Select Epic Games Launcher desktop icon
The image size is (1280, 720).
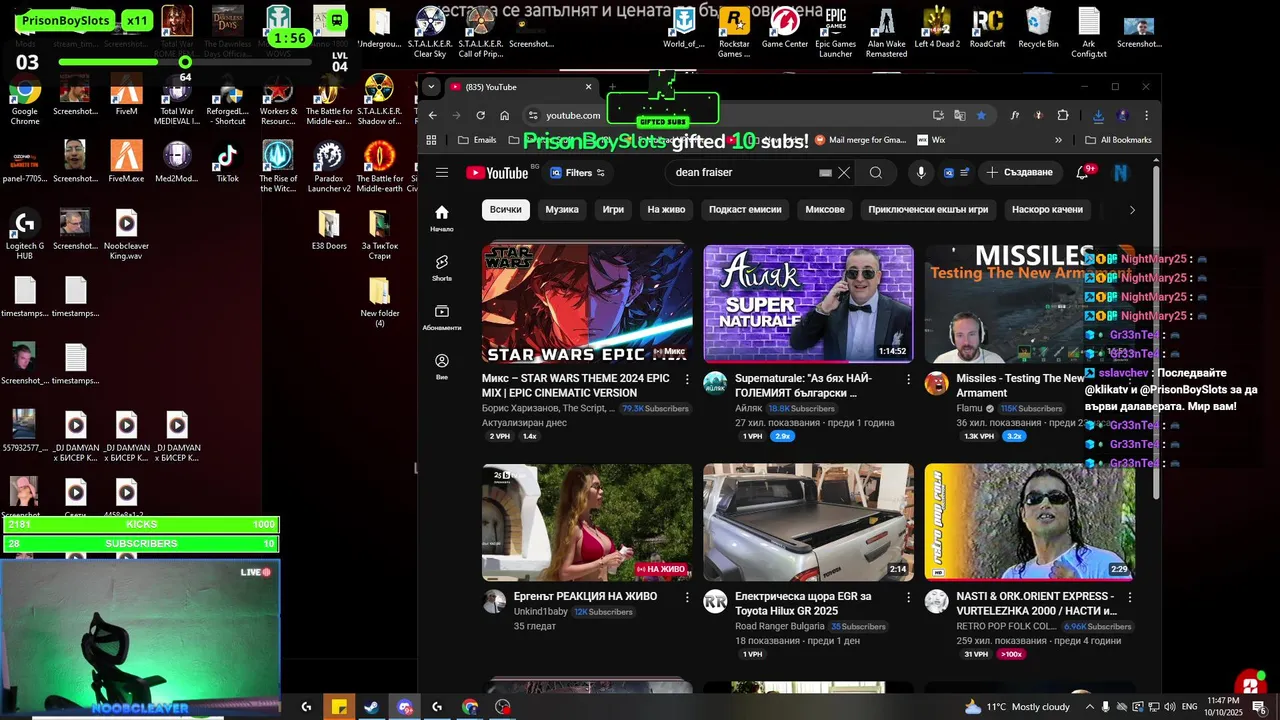835,33
